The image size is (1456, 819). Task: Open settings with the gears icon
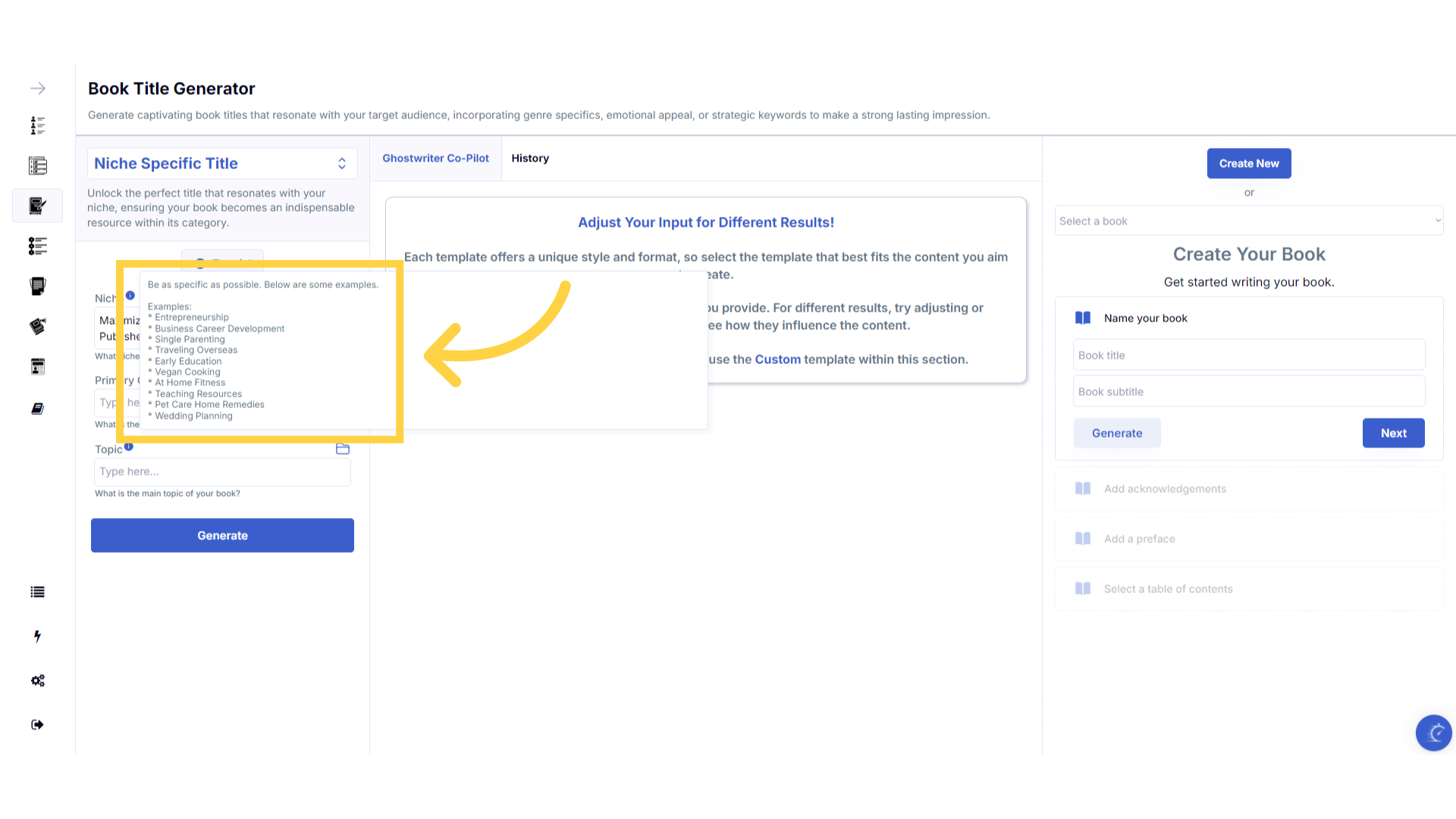37,680
